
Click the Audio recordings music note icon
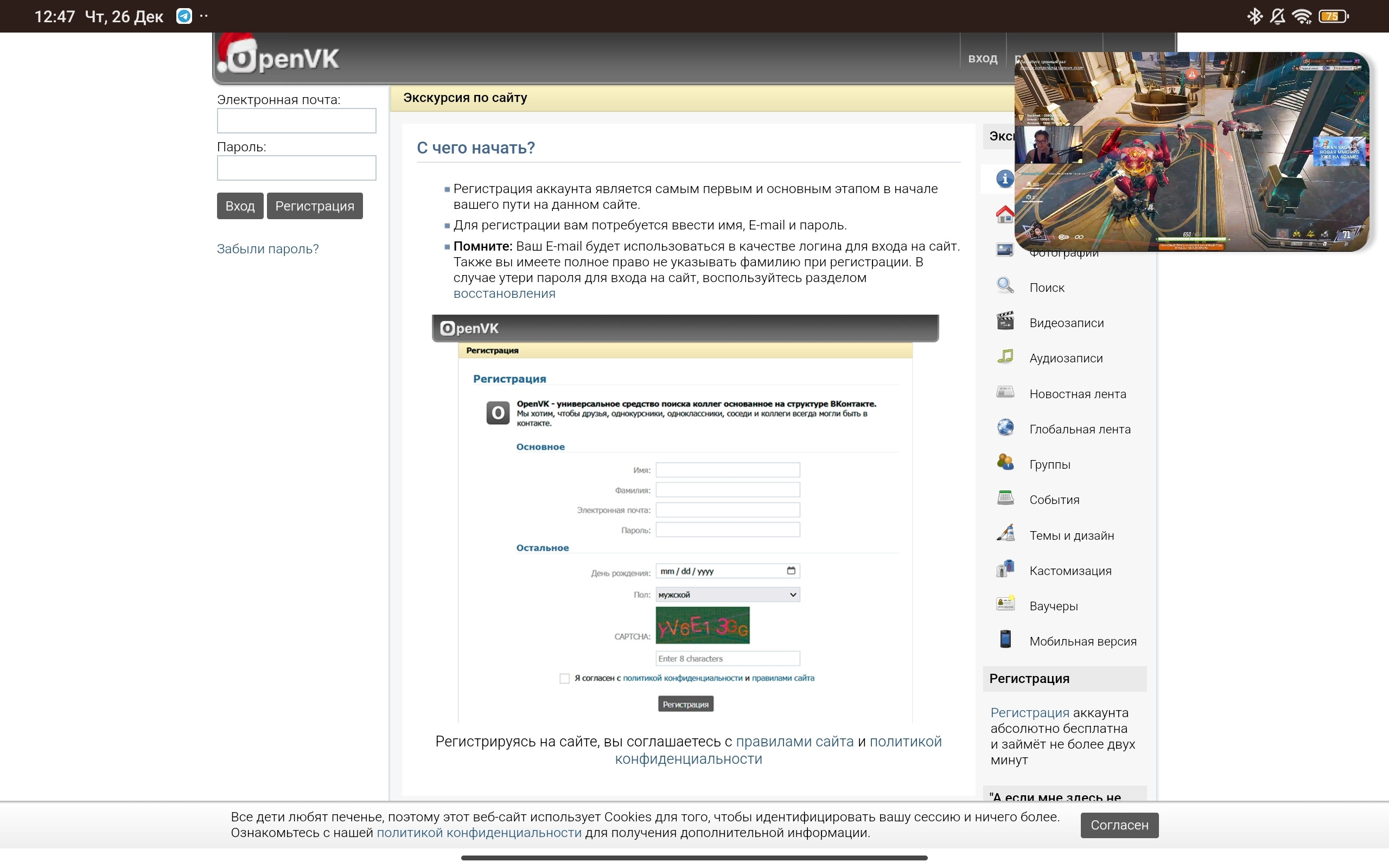1005,356
